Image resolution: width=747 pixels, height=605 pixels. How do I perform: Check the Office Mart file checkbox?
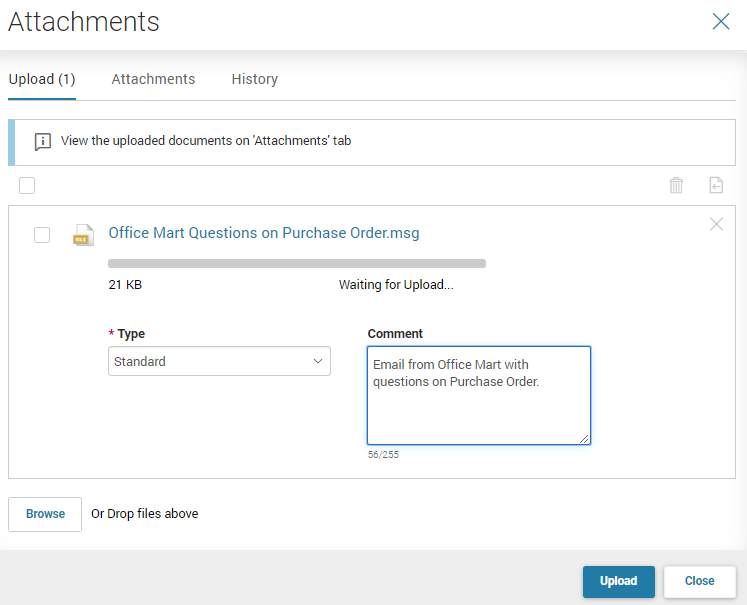(x=42, y=235)
